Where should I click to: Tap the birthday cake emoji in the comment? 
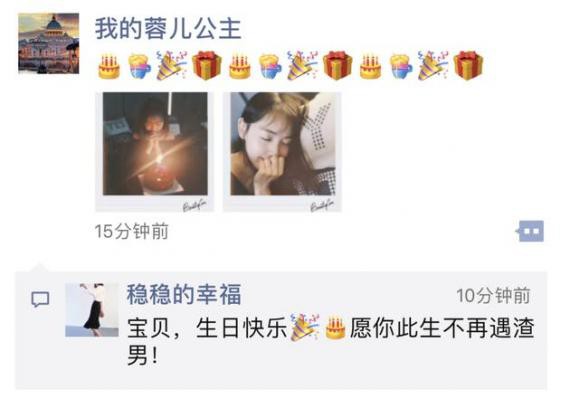pos(335,328)
